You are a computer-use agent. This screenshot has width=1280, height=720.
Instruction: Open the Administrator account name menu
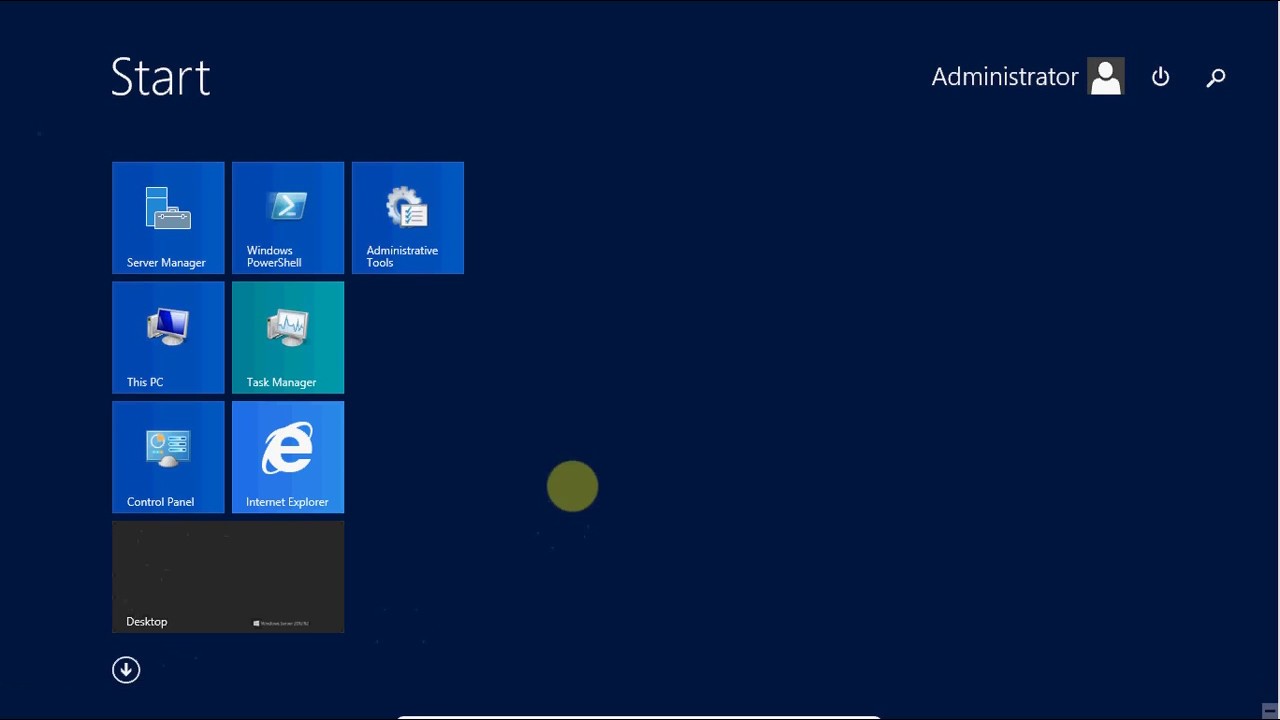click(1005, 77)
